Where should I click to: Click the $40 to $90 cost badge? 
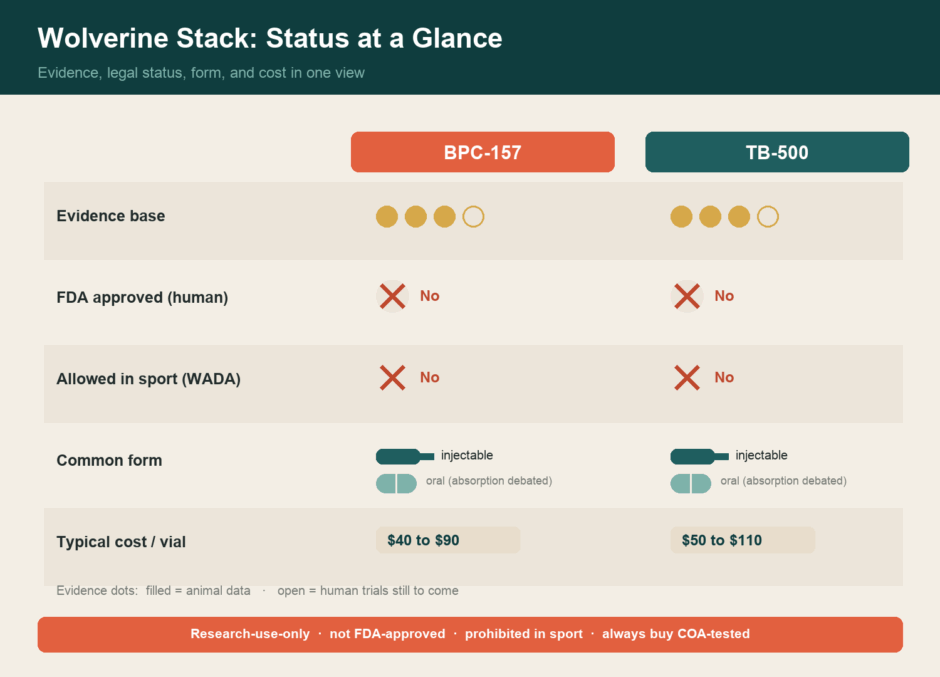click(x=448, y=540)
